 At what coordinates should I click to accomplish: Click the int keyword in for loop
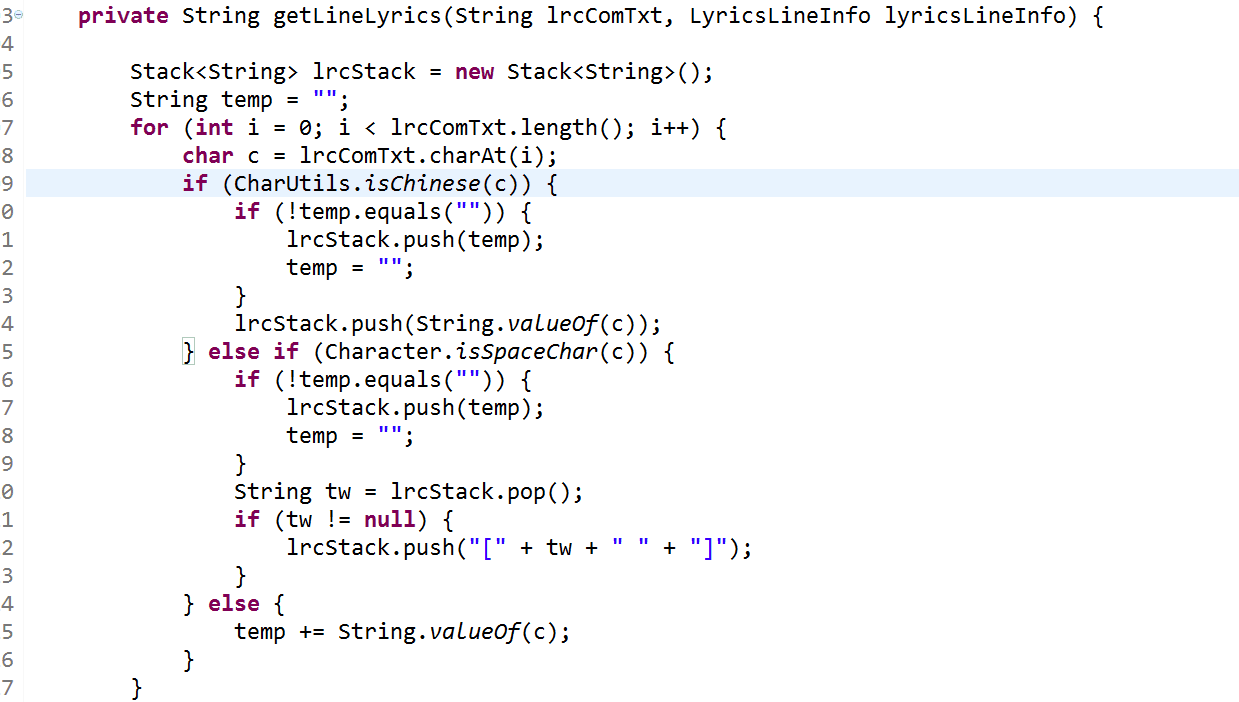[x=214, y=129]
